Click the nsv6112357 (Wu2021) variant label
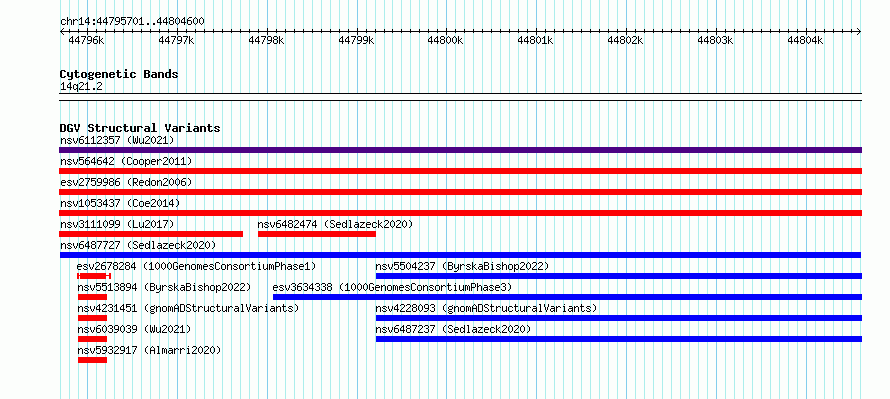Screen dimensions: 890x399 coord(117,140)
